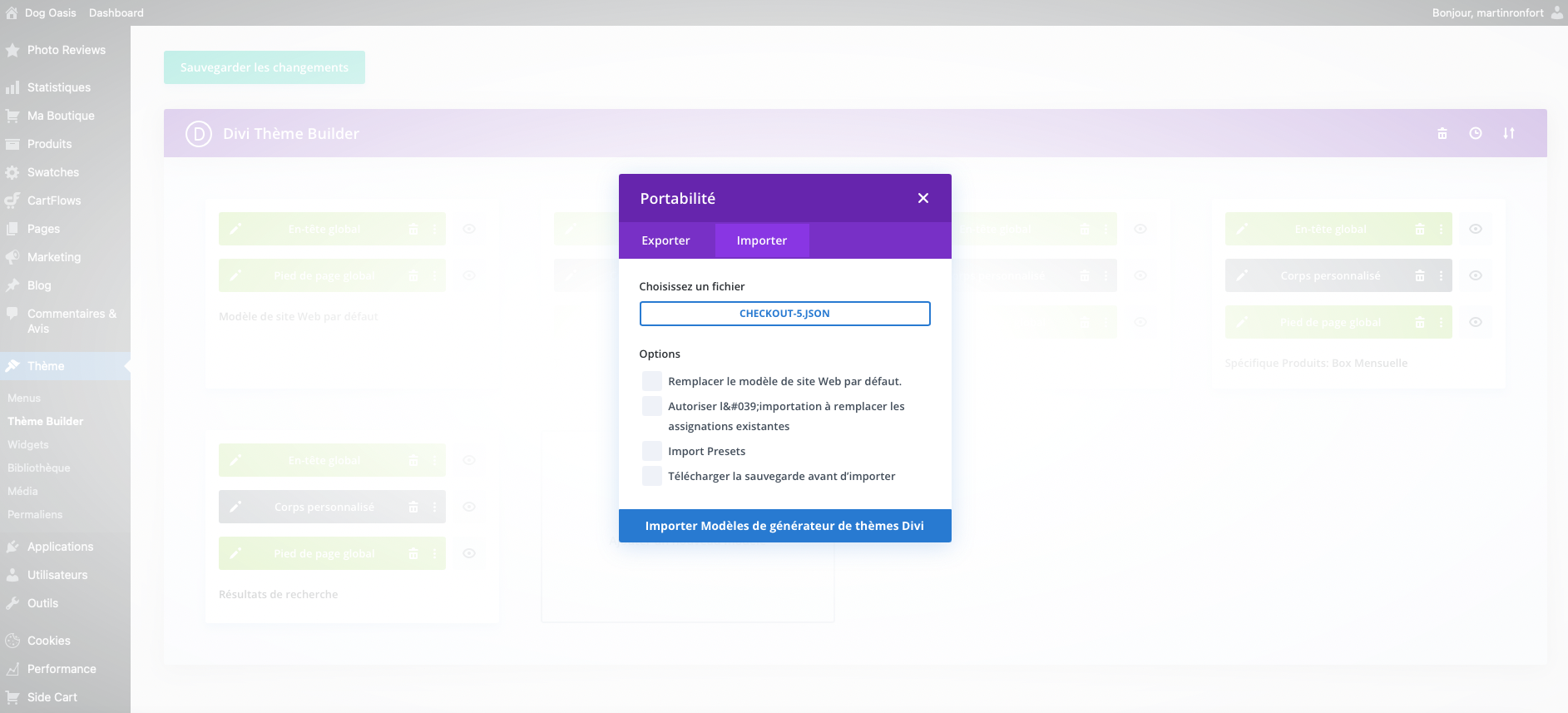Open Corps personnalisé three-dot menu in Résultats de recherche card
The image size is (1568, 713).
[x=435, y=507]
